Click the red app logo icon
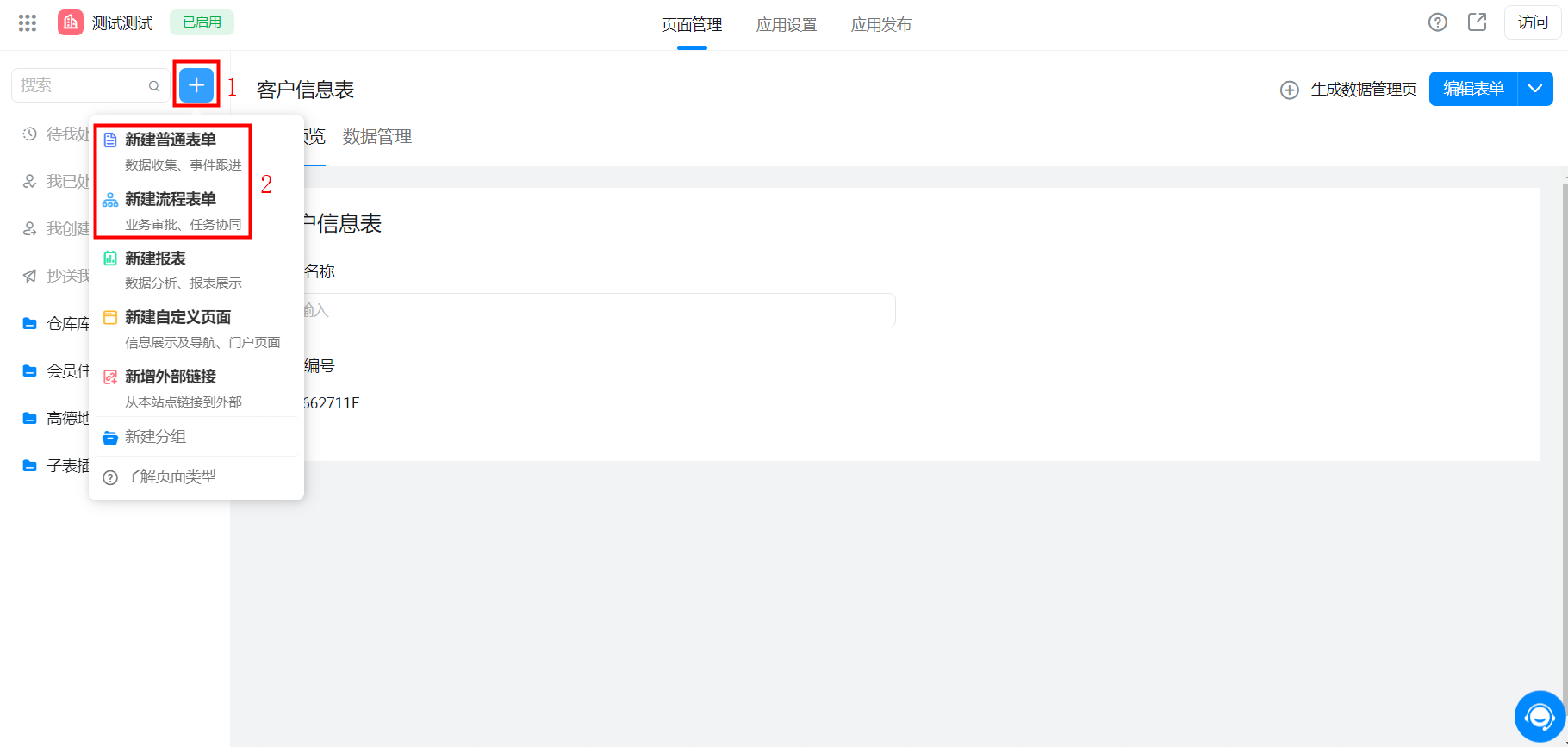This screenshot has height=747, width=1568. [71, 23]
